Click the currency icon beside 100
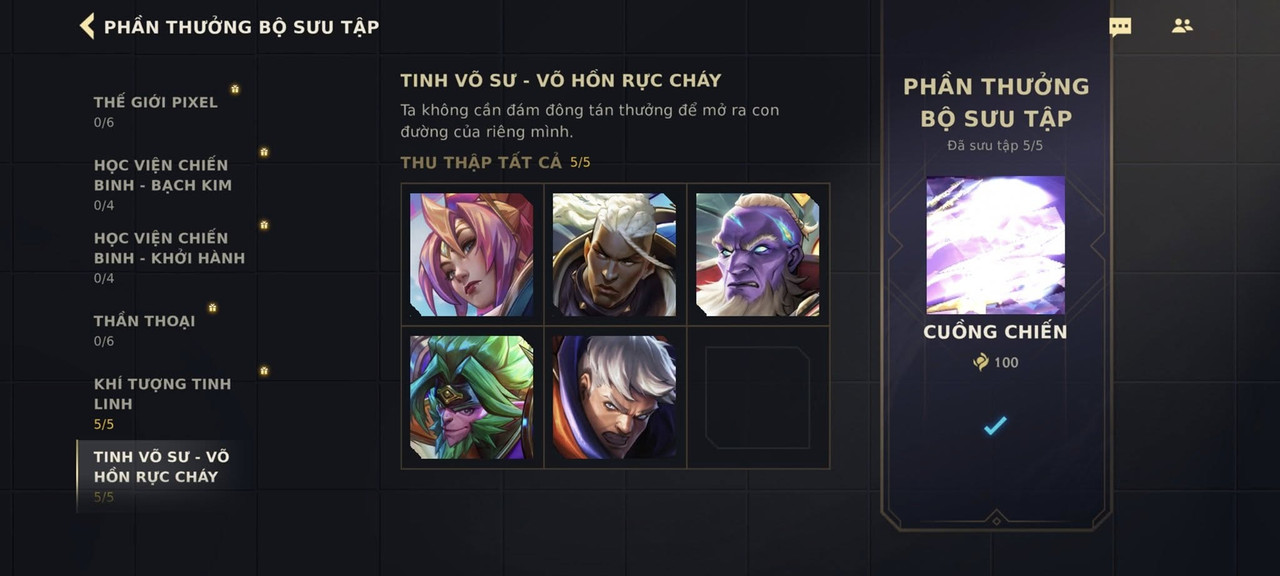 (x=981, y=362)
